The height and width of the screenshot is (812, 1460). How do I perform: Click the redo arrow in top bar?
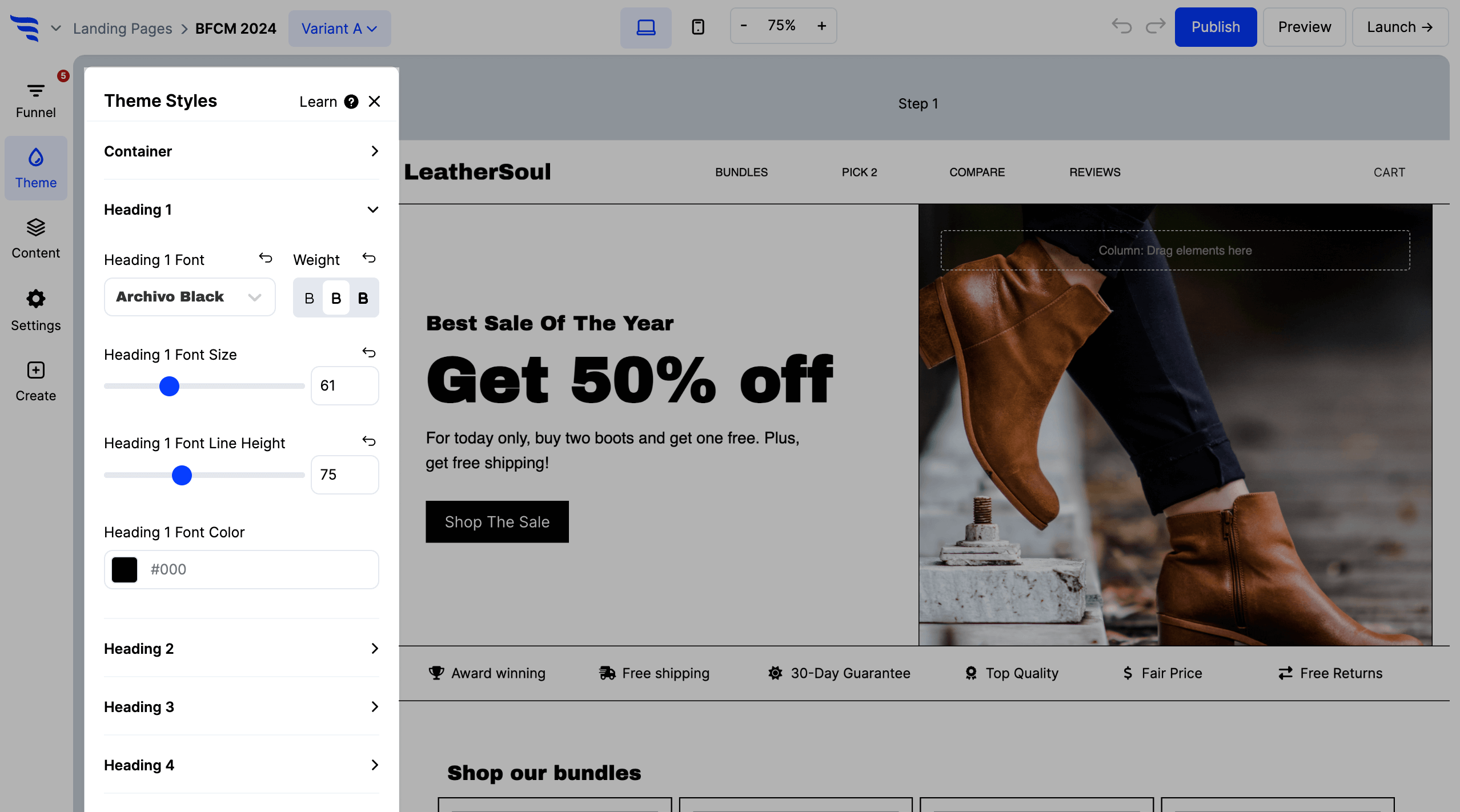1155,26
